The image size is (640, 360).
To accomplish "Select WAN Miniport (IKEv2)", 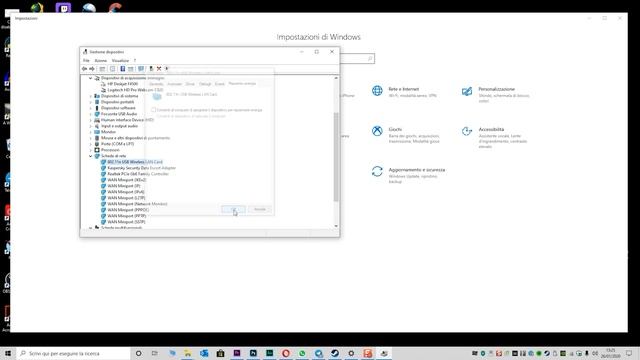I will [x=127, y=180].
